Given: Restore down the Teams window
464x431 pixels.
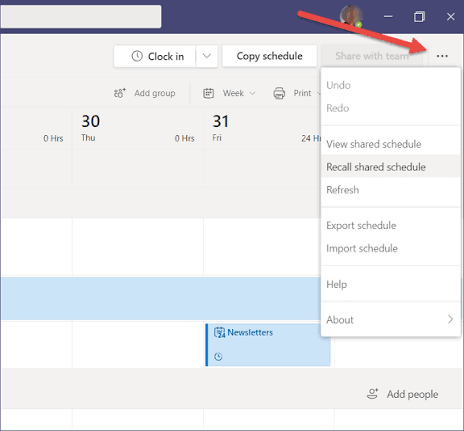Looking at the screenshot, I should pos(419,16).
